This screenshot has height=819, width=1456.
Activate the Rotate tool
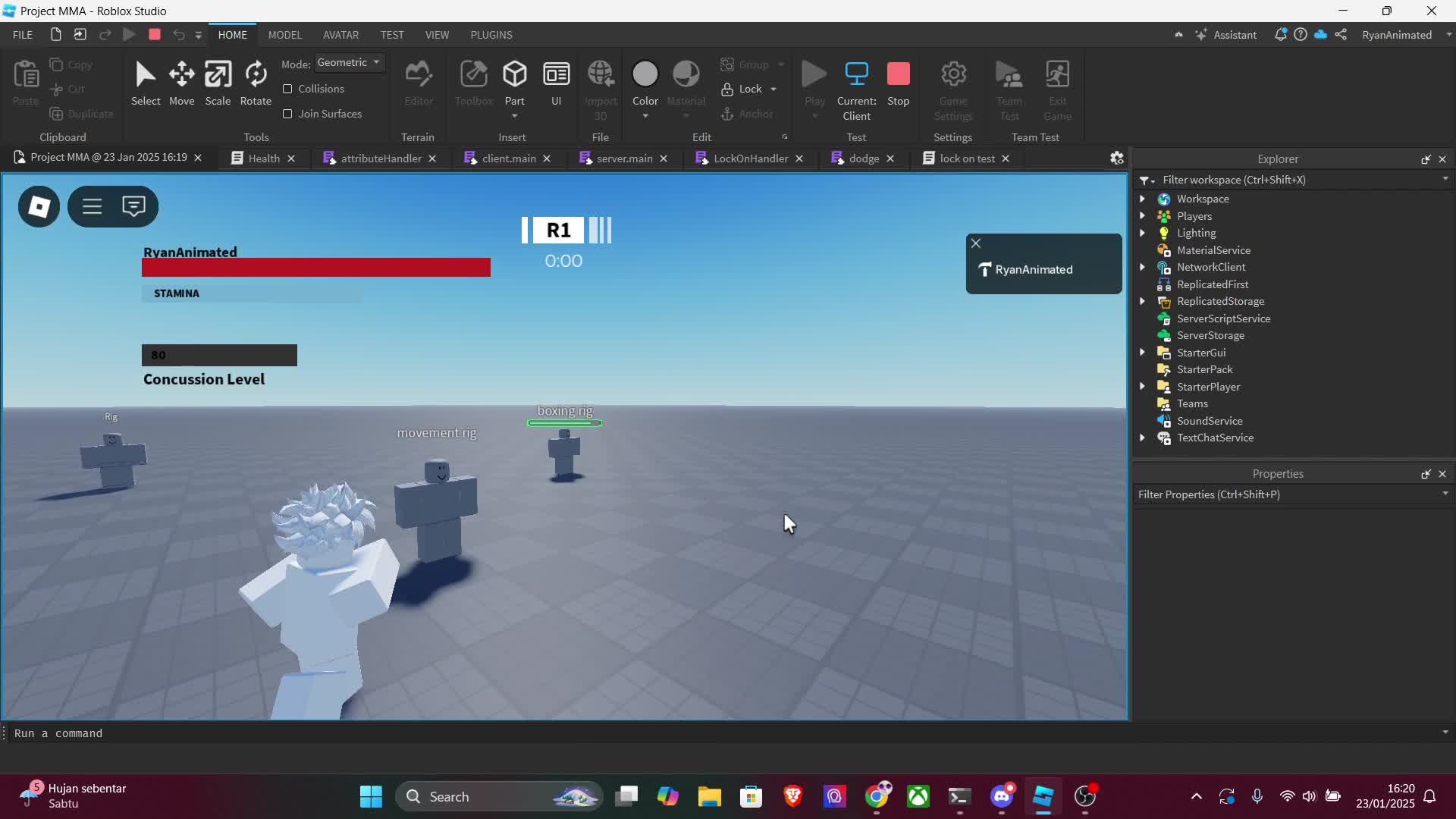coord(256,83)
